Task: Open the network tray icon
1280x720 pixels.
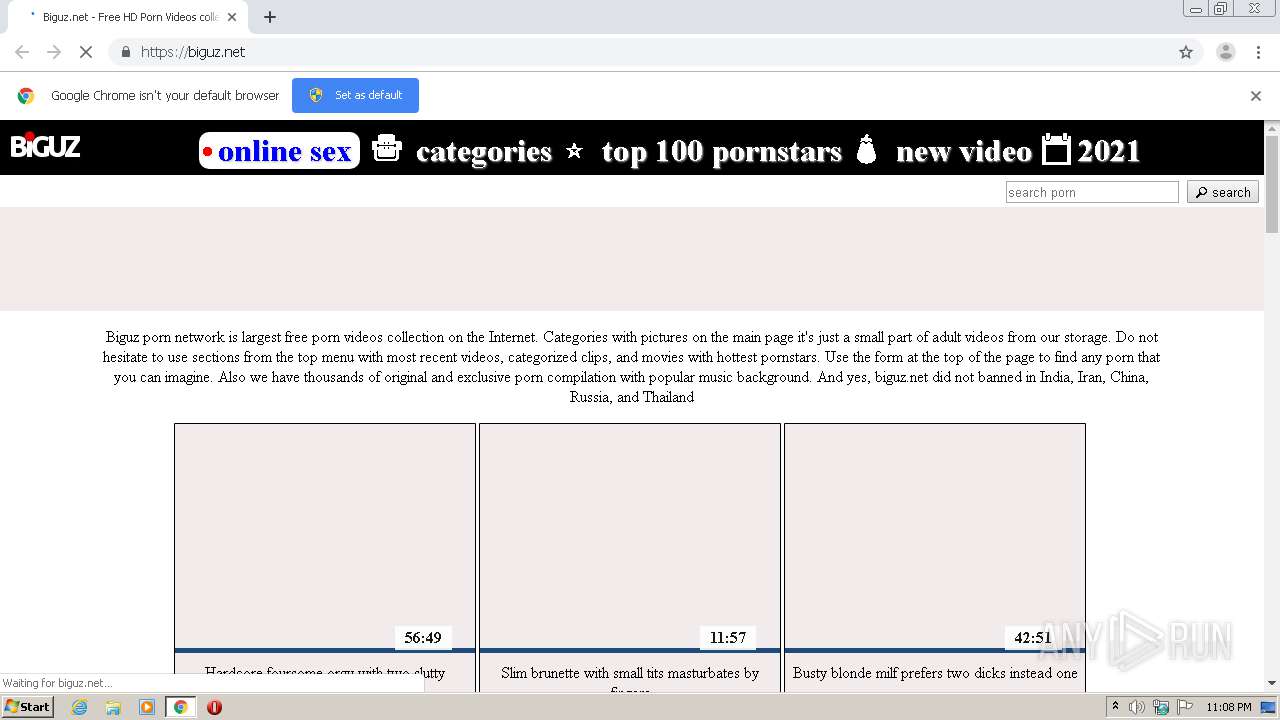Action: 1161,707
